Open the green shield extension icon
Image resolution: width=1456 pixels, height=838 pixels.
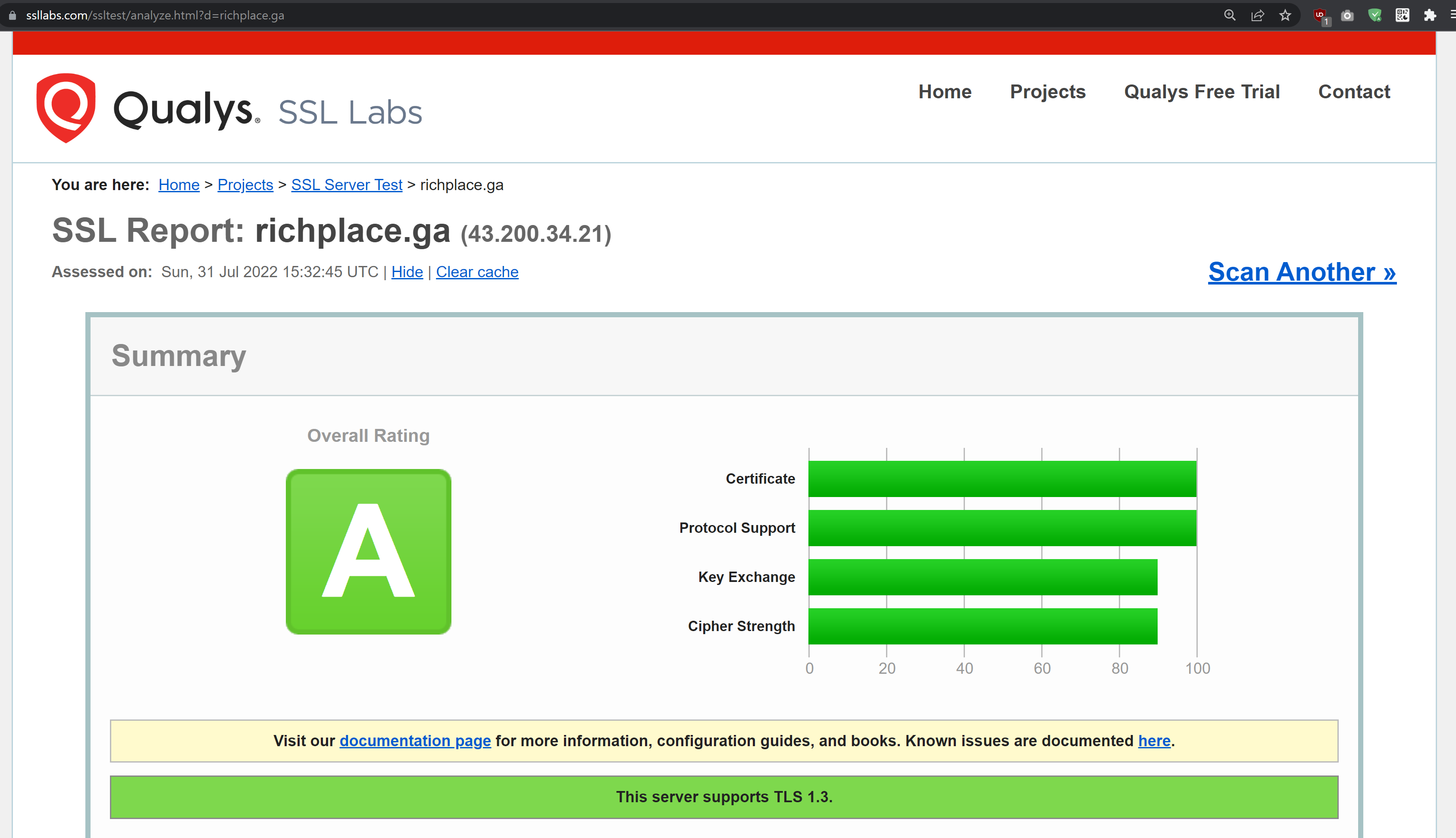1375,16
